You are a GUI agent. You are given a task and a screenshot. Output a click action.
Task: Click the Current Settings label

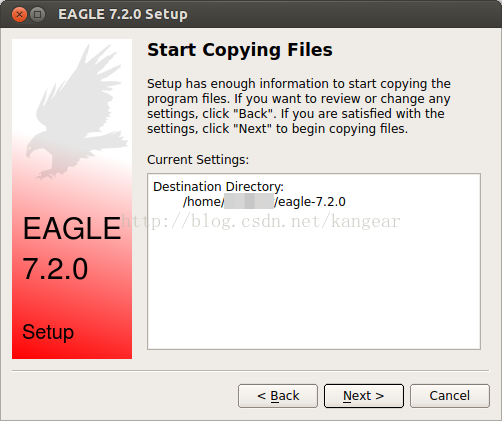(198, 160)
